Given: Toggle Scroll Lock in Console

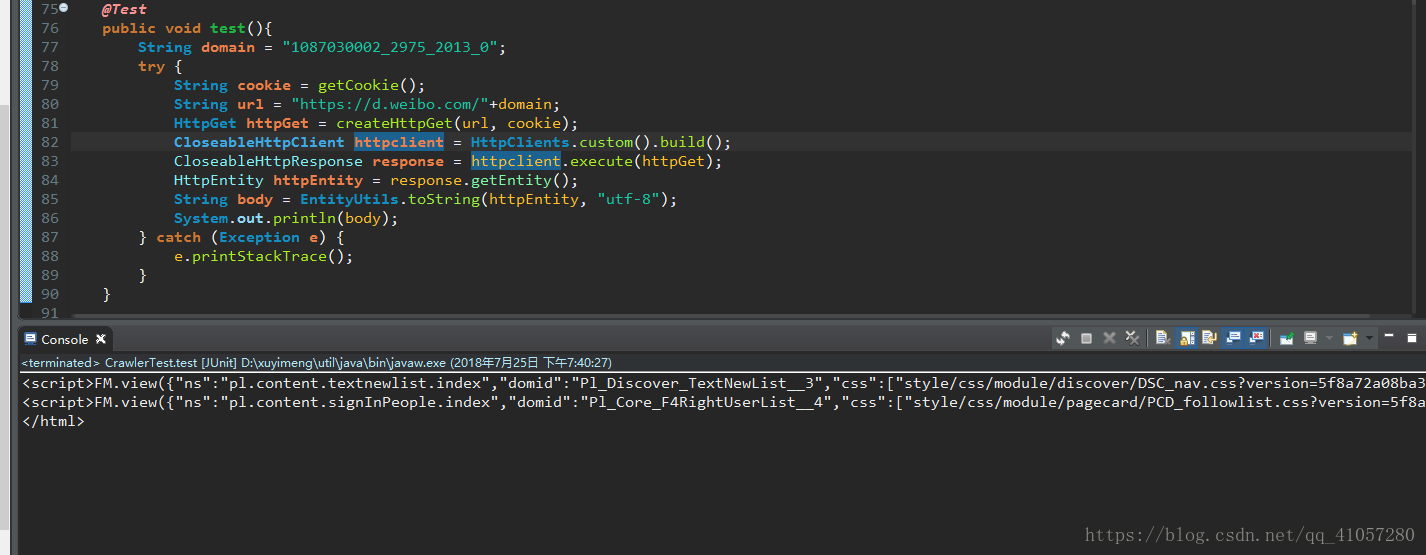Looking at the screenshot, I should click(x=1187, y=338).
